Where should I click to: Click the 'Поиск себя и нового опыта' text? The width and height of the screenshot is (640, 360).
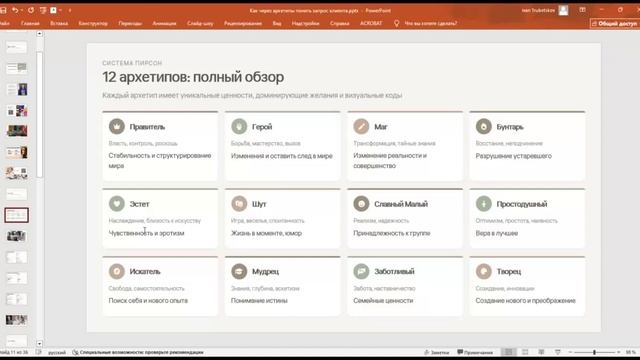(148, 300)
